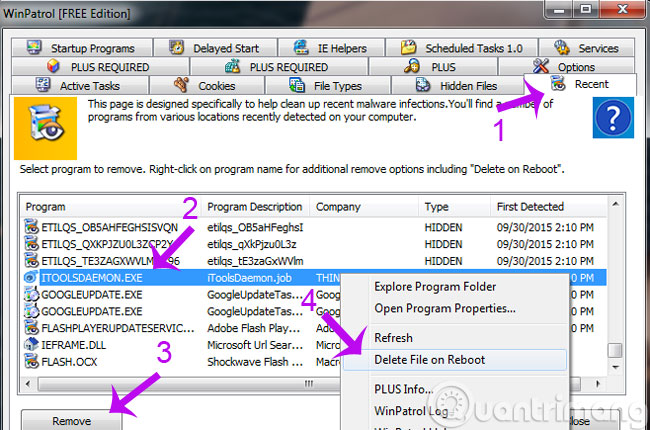Image resolution: width=650 pixels, height=430 pixels.
Task: Switch to the Delayed Start tab
Action: (x=216, y=48)
